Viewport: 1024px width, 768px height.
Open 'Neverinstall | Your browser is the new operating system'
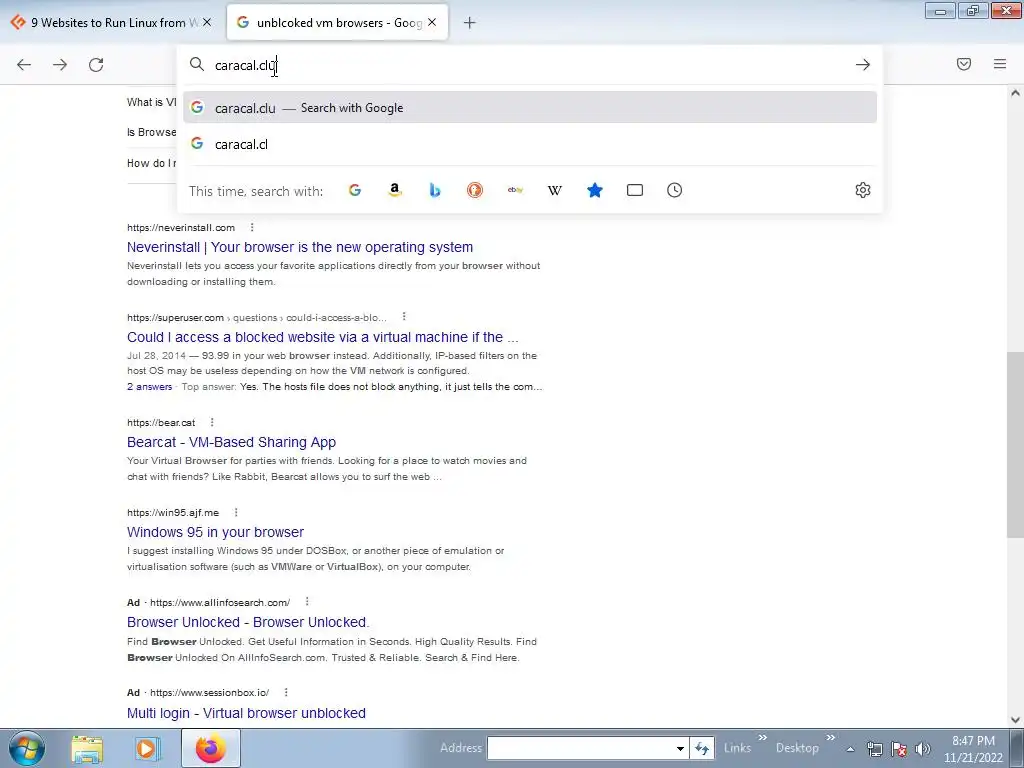tap(300, 247)
